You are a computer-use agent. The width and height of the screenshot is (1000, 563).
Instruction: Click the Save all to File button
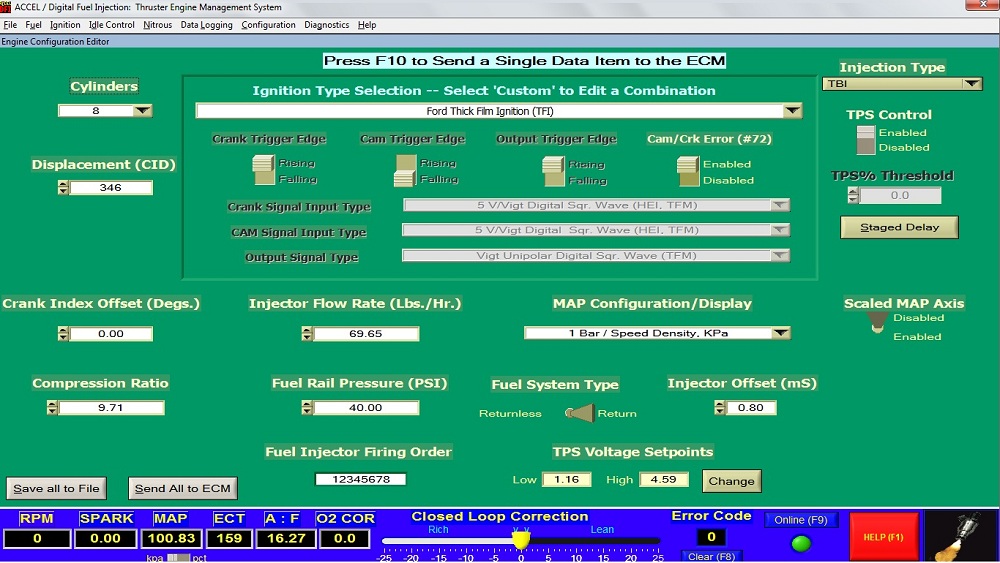(56, 488)
